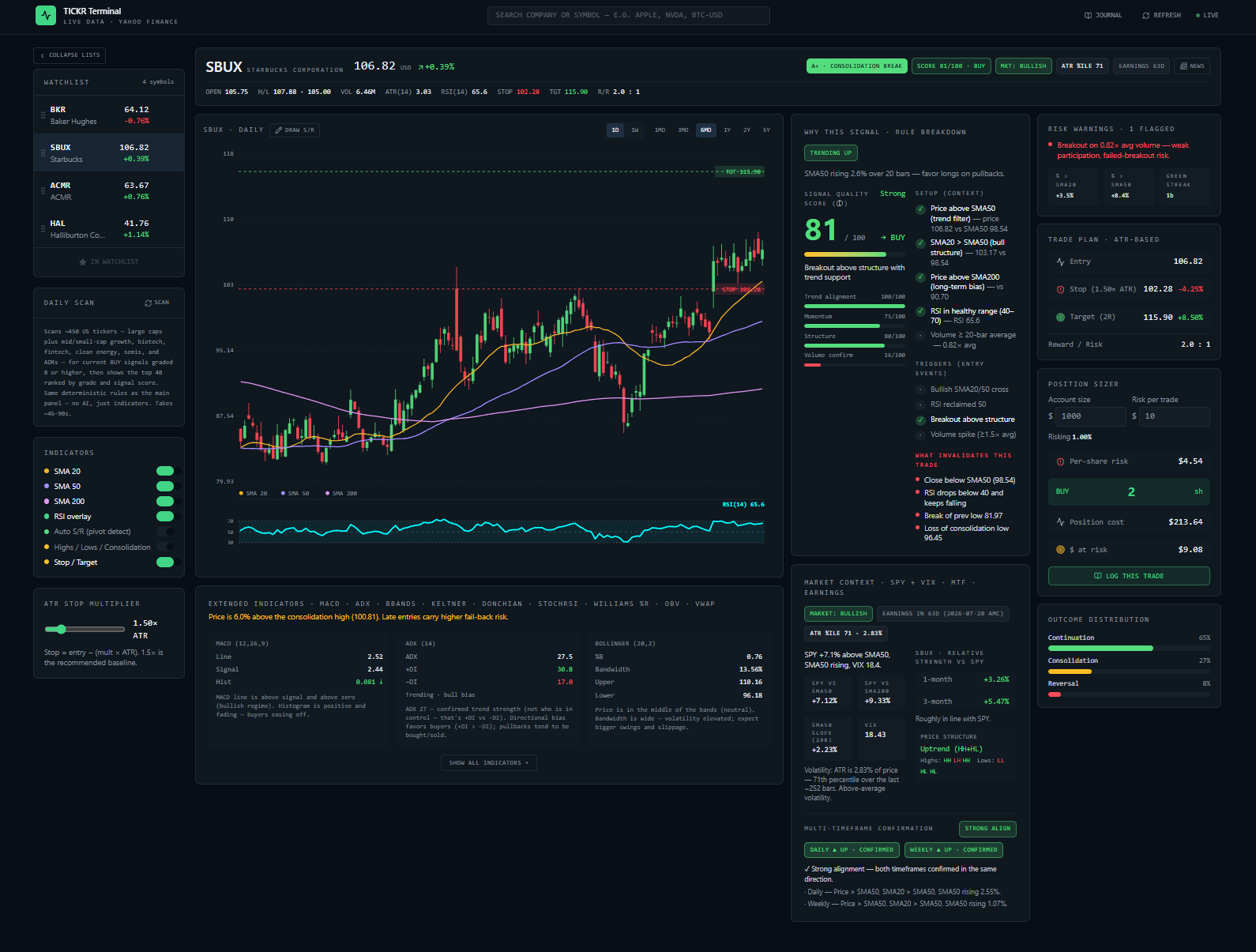
Task: Click the signal quality score progress bar
Action: click(855, 254)
